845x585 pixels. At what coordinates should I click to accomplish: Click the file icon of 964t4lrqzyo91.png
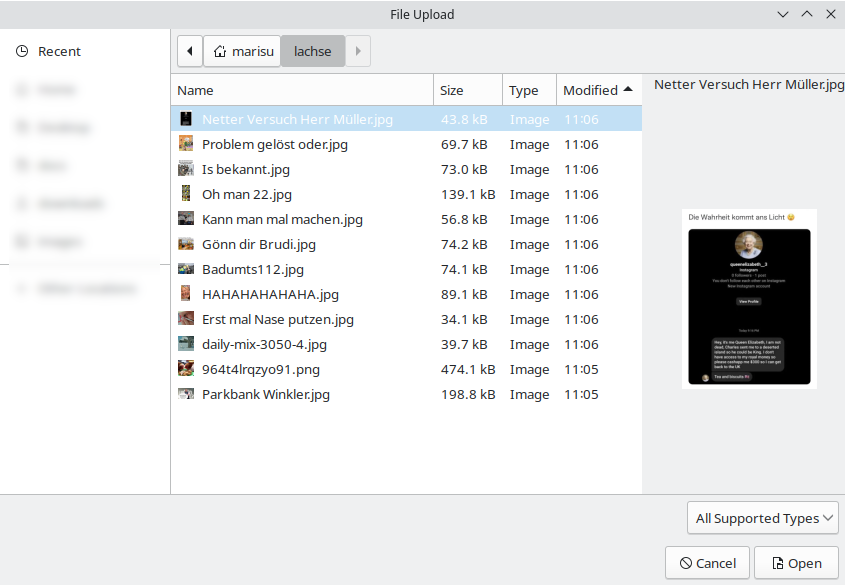186,369
